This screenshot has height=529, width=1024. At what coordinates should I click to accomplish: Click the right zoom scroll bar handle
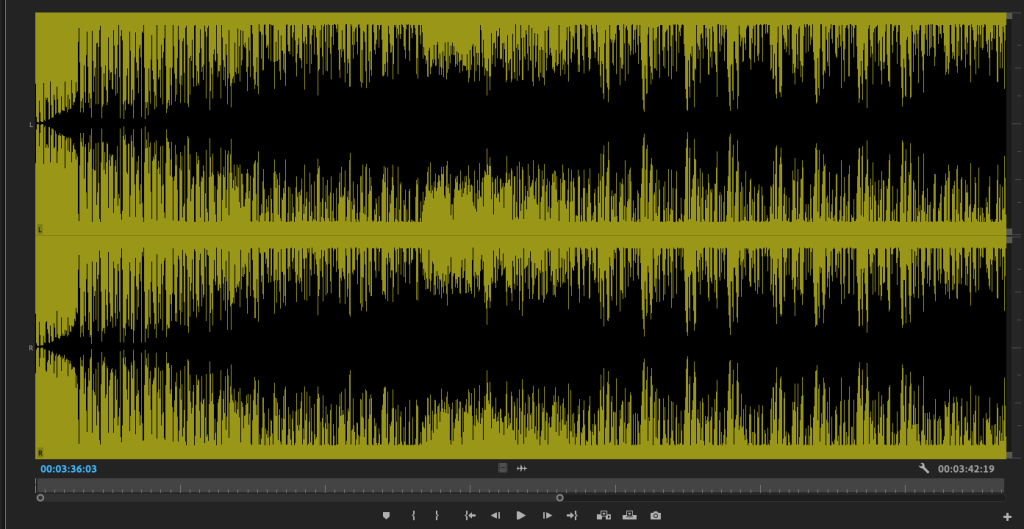(560, 498)
